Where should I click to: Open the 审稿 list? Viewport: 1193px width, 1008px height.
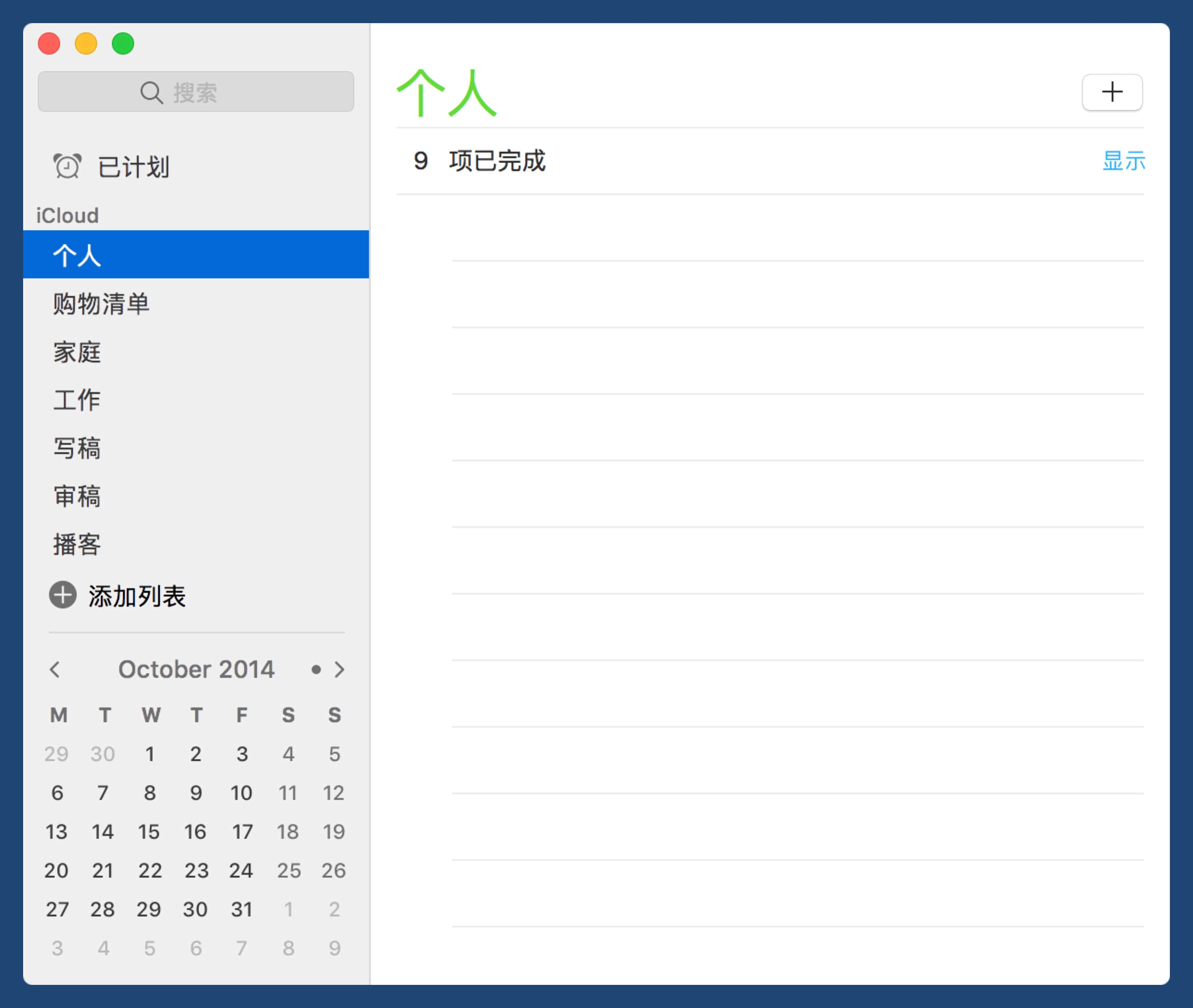(x=77, y=495)
